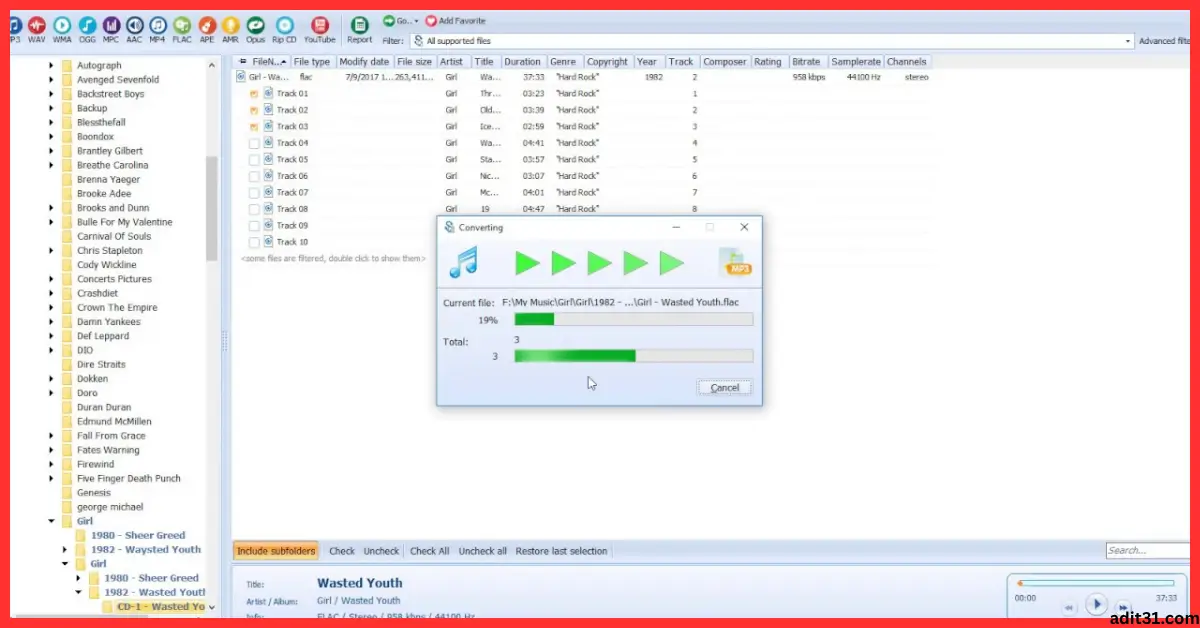The image size is (1200, 628).
Task: Click the Total progress bar
Action: coord(633,356)
